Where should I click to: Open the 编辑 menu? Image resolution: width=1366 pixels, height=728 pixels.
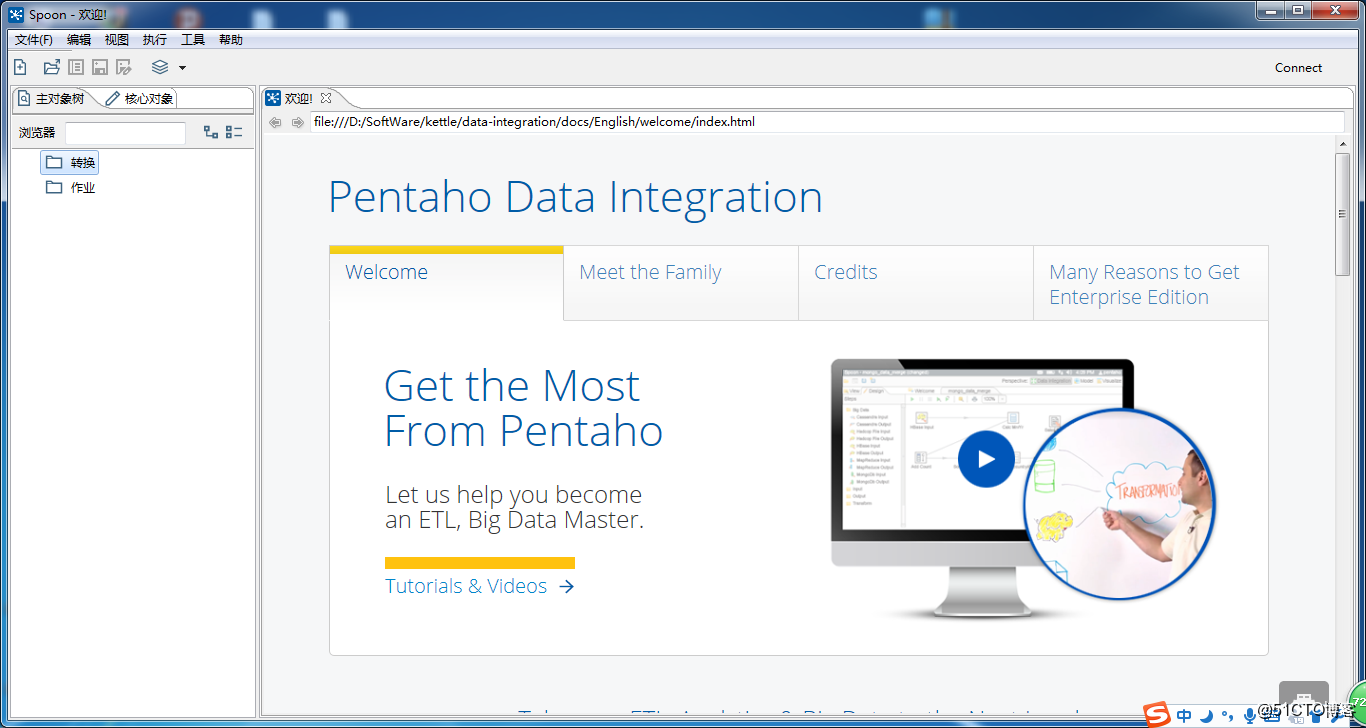click(x=79, y=40)
